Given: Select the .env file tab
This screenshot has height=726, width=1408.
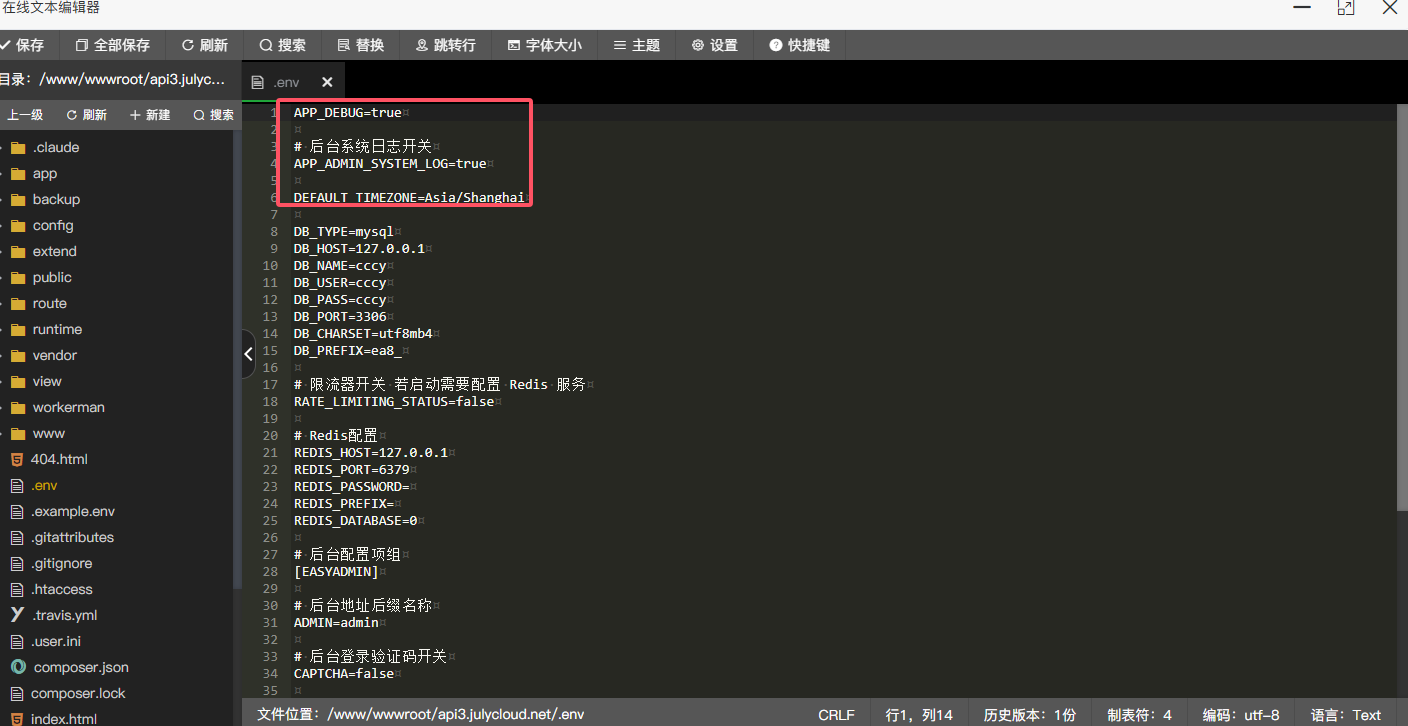Looking at the screenshot, I should pyautogui.click(x=285, y=82).
